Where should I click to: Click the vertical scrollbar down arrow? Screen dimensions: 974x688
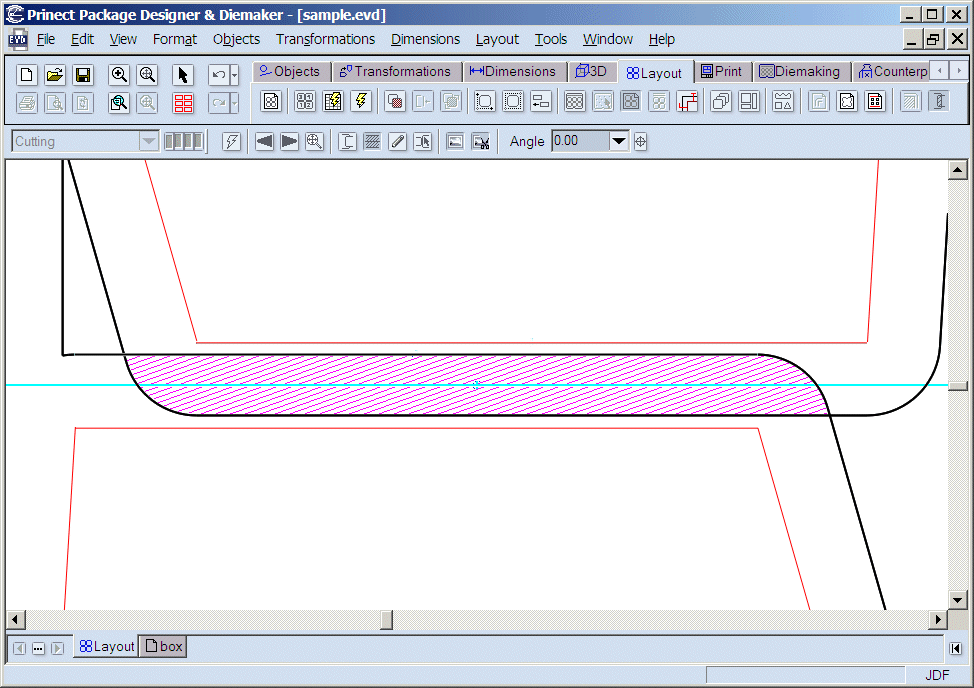click(x=957, y=600)
